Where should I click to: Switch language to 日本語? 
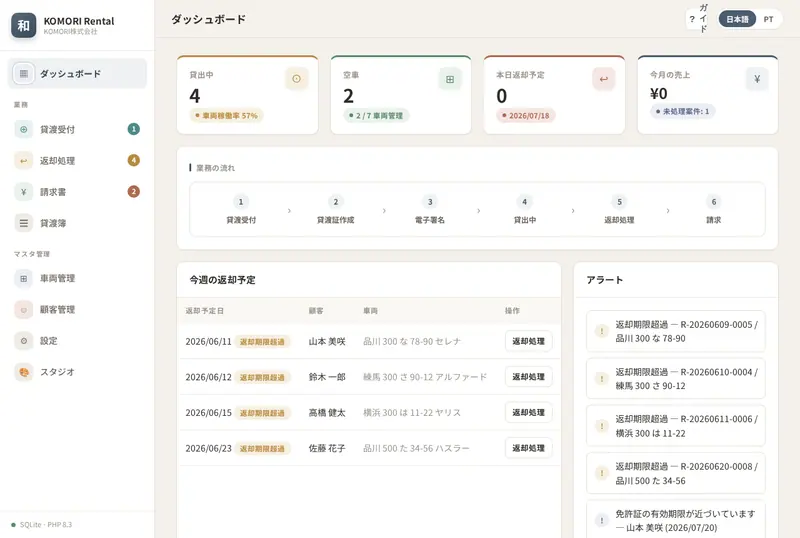tap(737, 19)
